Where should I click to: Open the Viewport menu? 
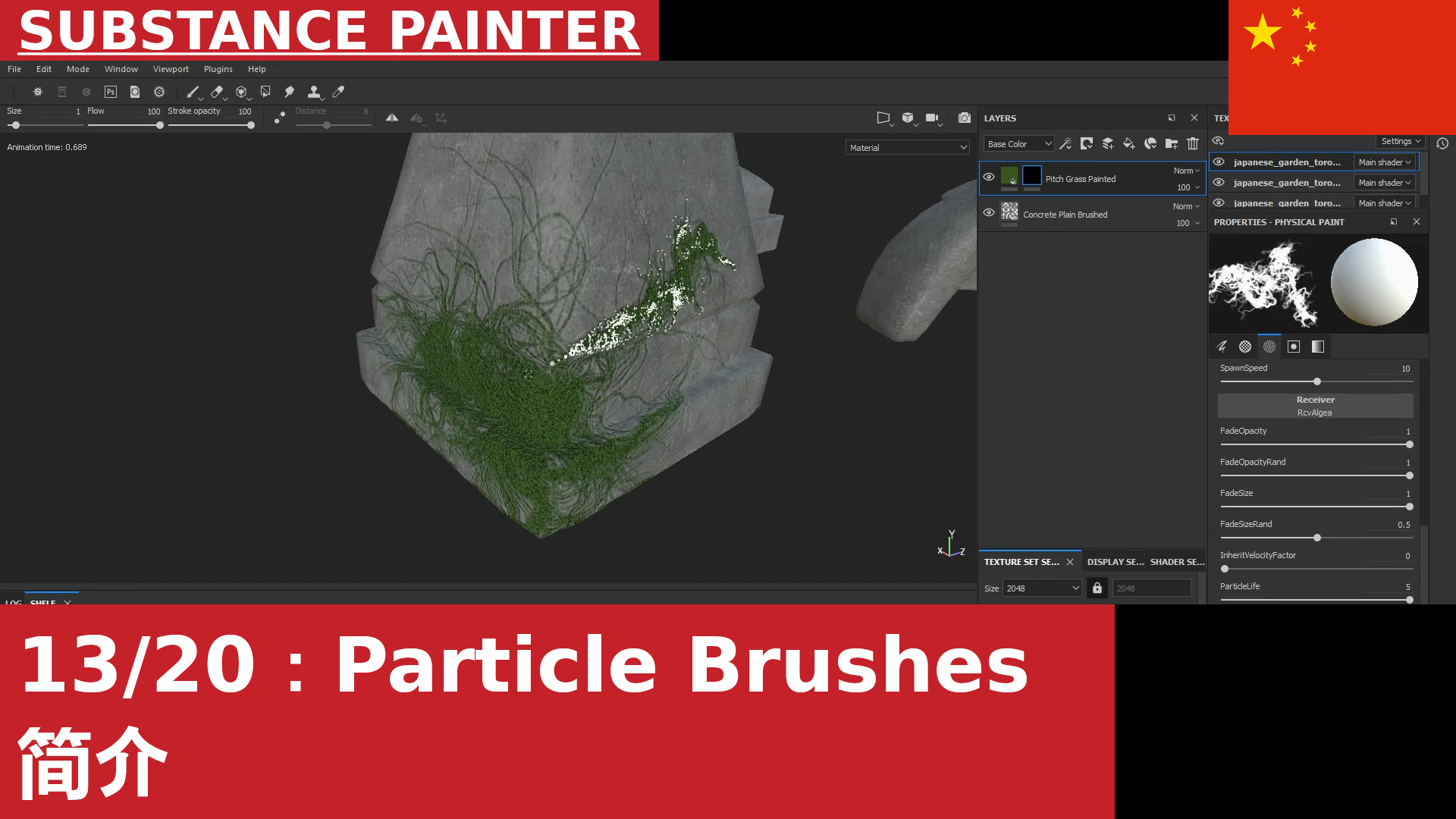click(171, 69)
